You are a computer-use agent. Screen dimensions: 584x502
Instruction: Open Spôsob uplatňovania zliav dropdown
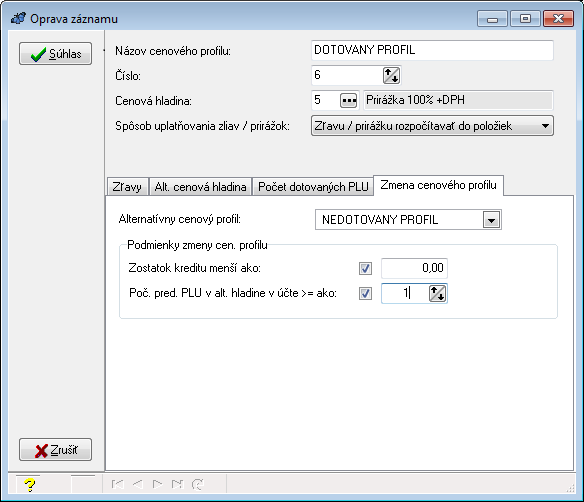point(432,126)
